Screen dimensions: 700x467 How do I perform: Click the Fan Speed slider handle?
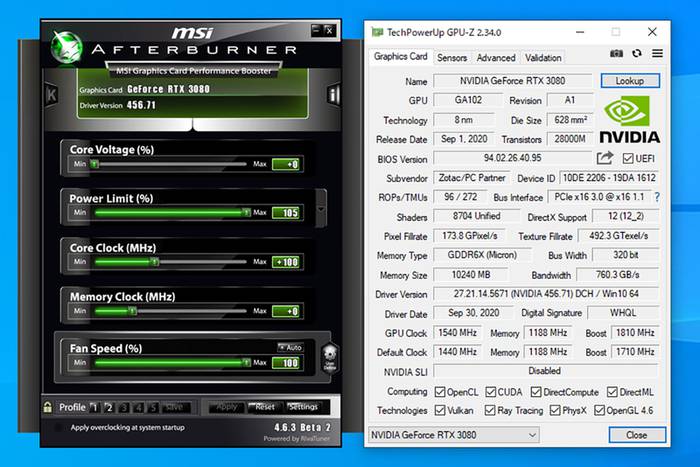coord(246,362)
